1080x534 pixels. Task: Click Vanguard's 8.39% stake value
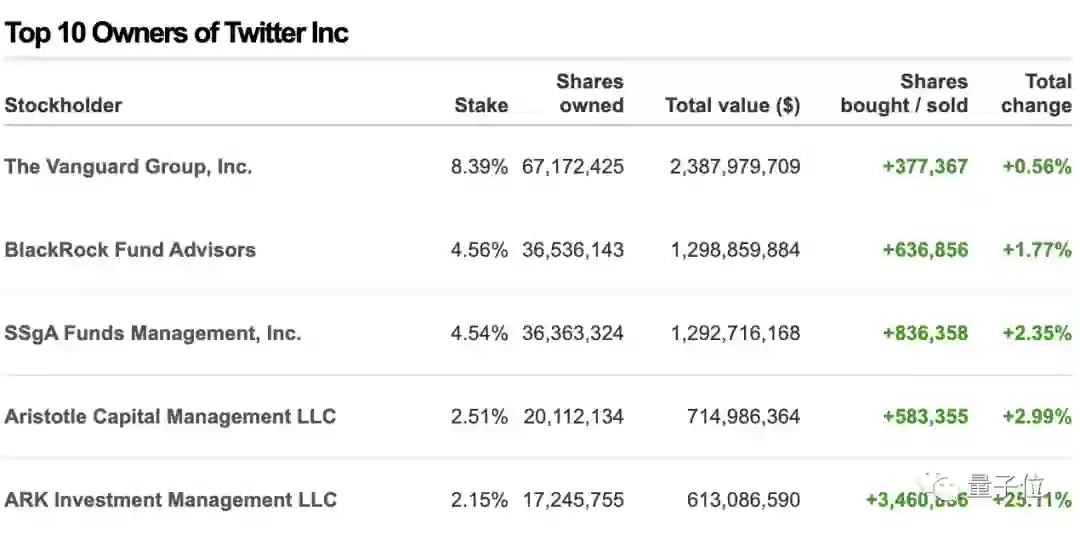479,166
